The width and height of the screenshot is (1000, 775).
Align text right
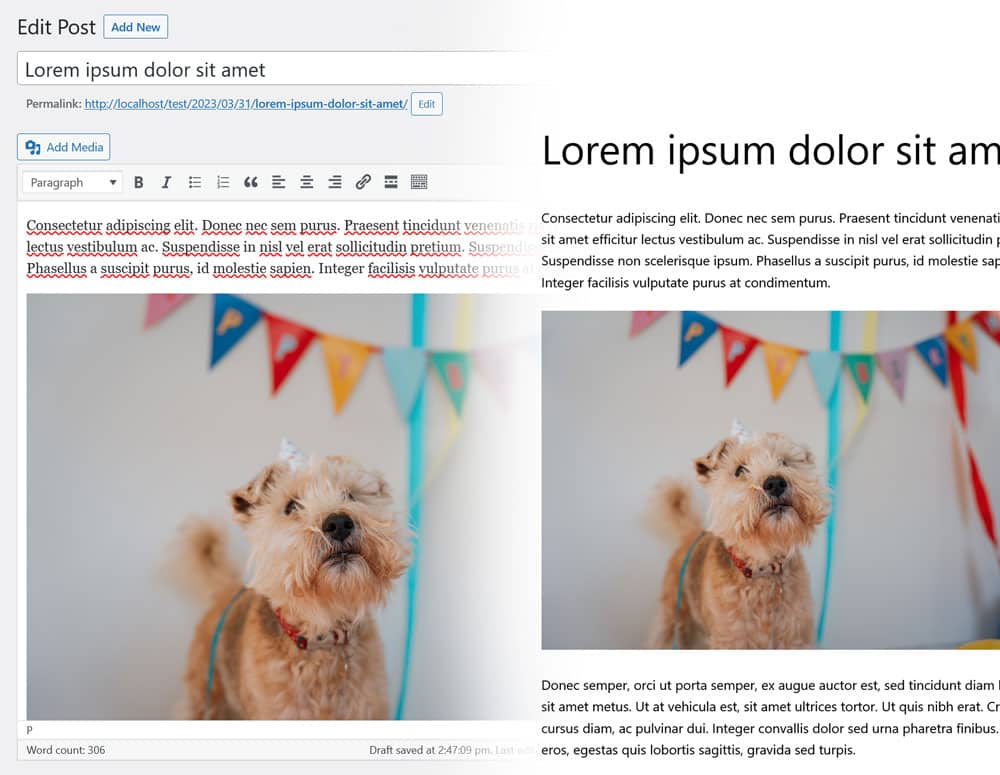click(x=335, y=182)
